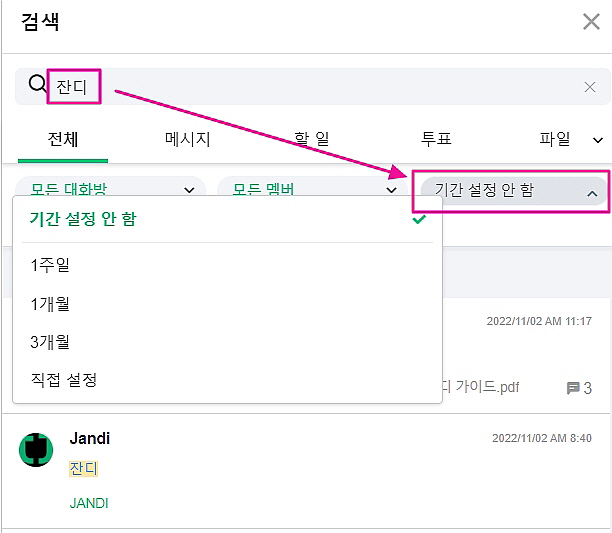
Task: Switch to the 메시지 tab
Action: point(187,140)
